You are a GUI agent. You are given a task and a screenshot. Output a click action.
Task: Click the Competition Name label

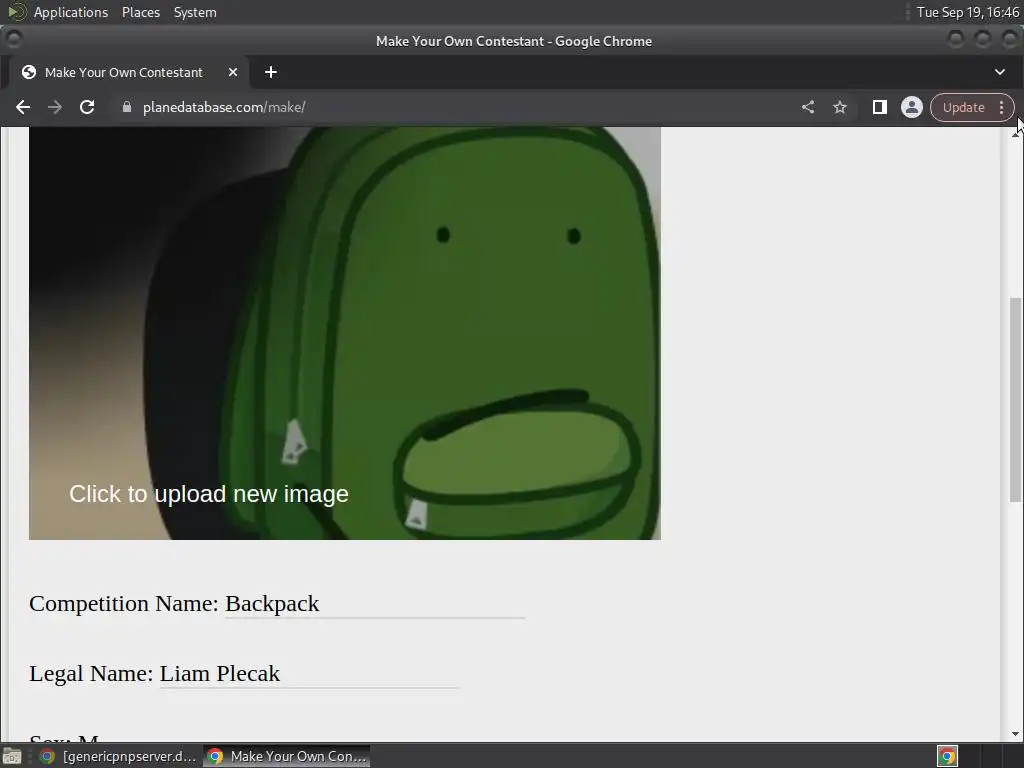tap(124, 603)
